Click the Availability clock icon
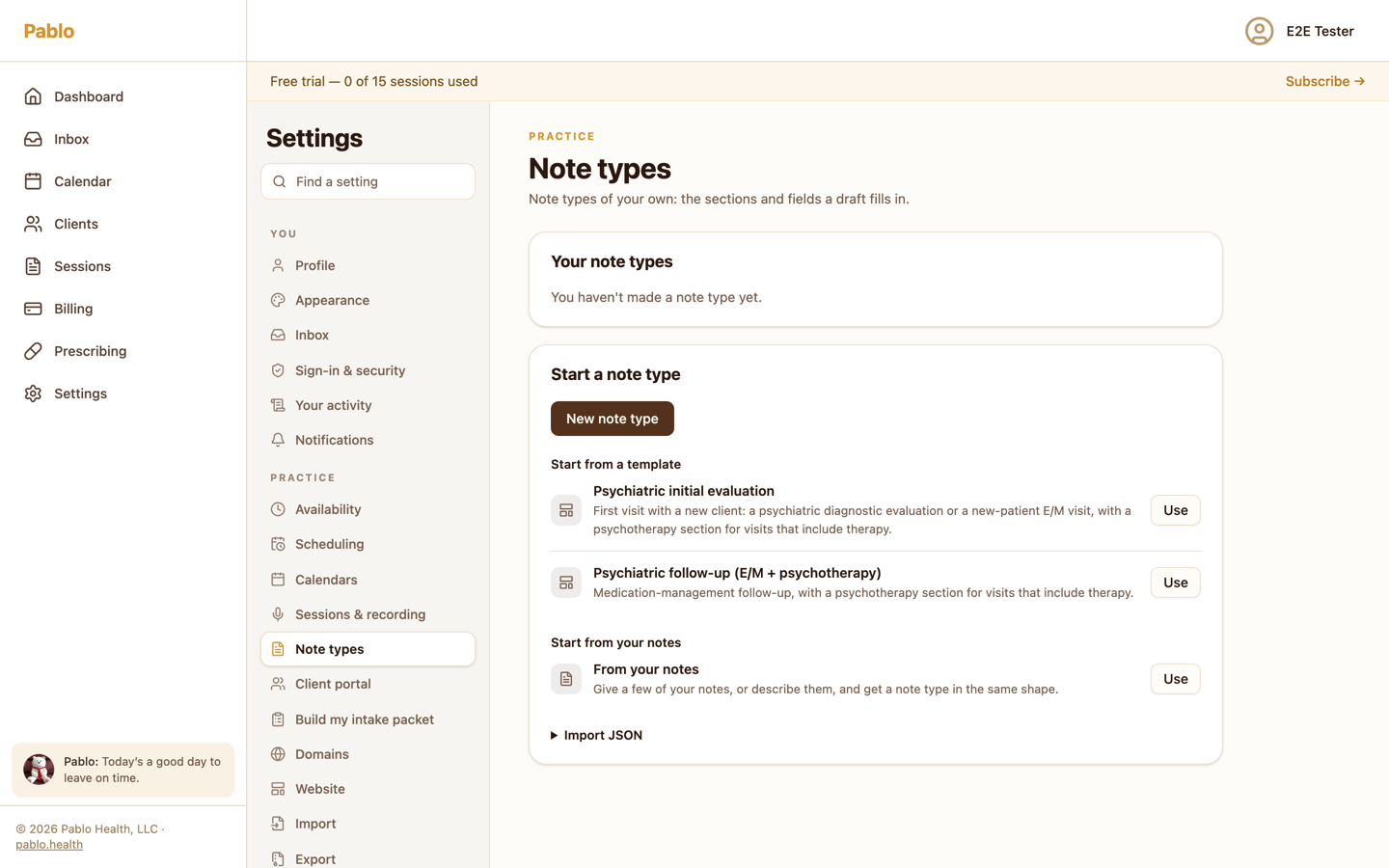The image size is (1389, 868). click(x=278, y=509)
